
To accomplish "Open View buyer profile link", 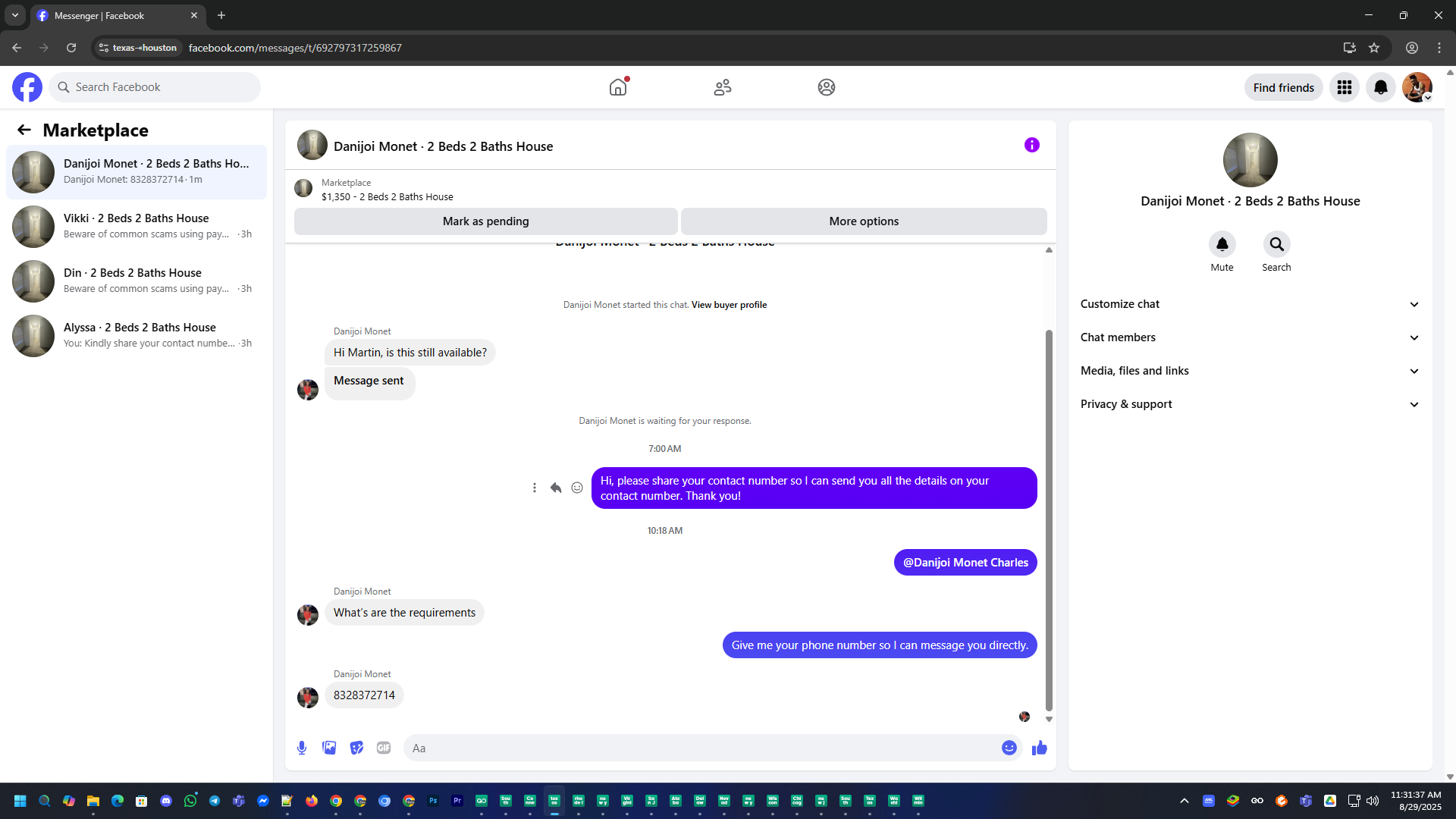I will (x=729, y=305).
